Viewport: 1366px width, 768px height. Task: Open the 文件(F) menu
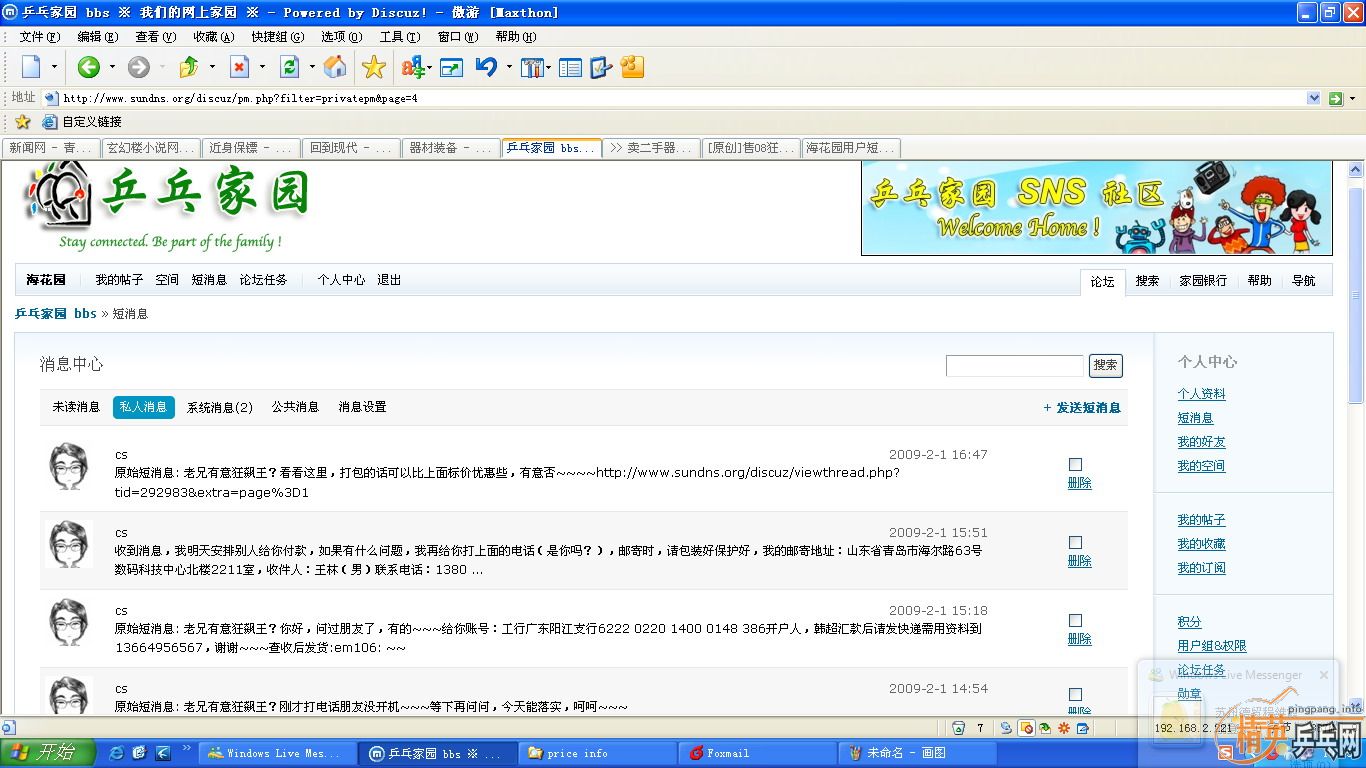click(40, 37)
